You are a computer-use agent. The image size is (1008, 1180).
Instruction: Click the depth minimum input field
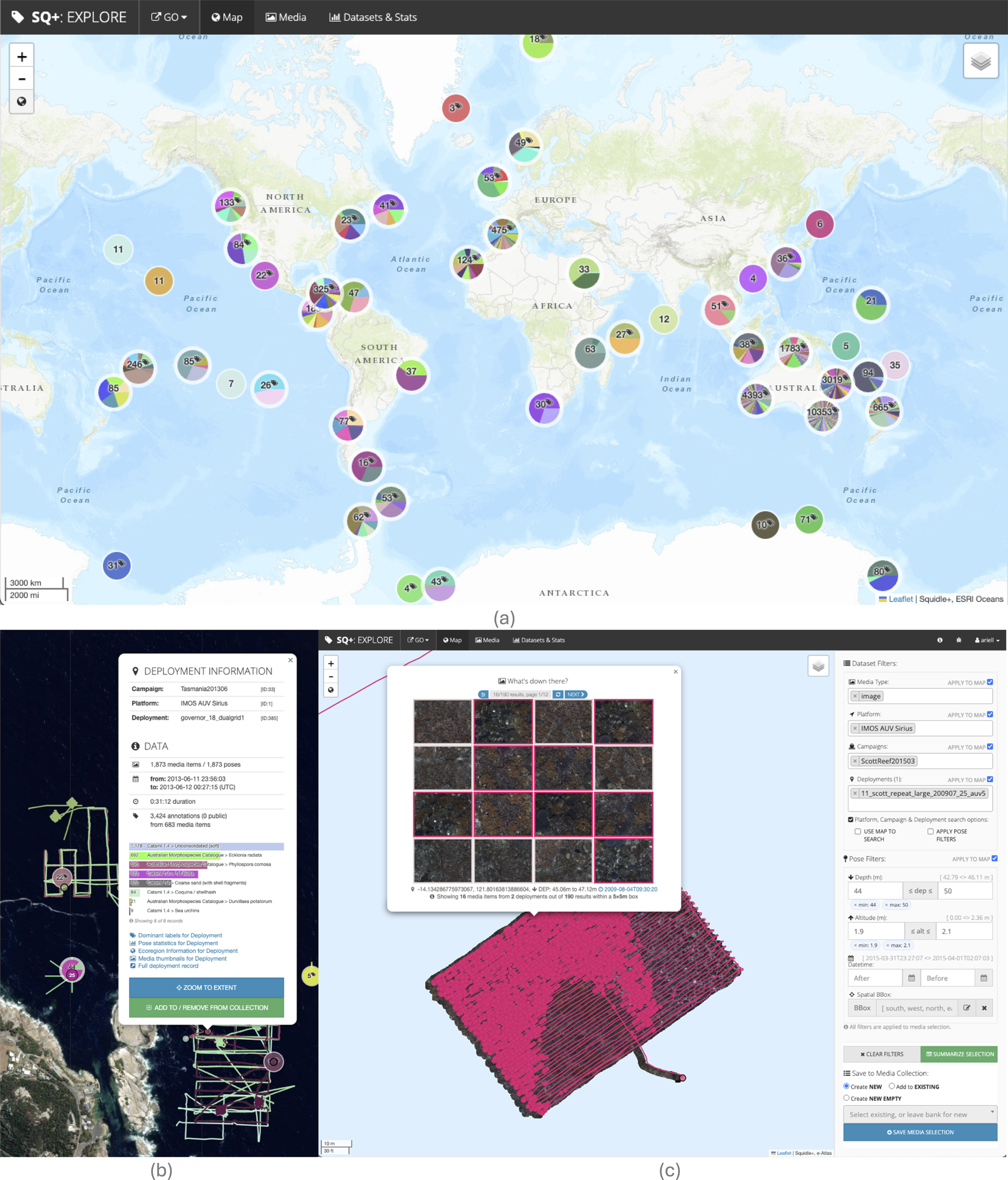(875, 891)
